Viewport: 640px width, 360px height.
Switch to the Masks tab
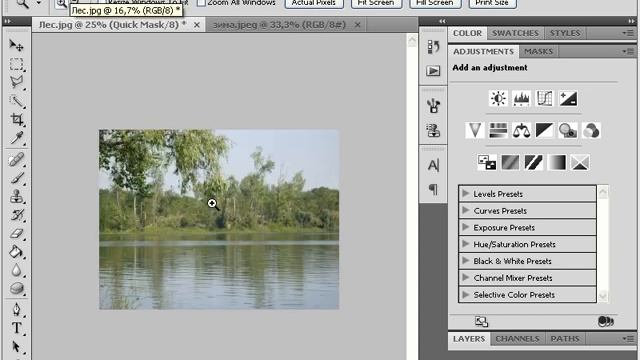coord(538,51)
